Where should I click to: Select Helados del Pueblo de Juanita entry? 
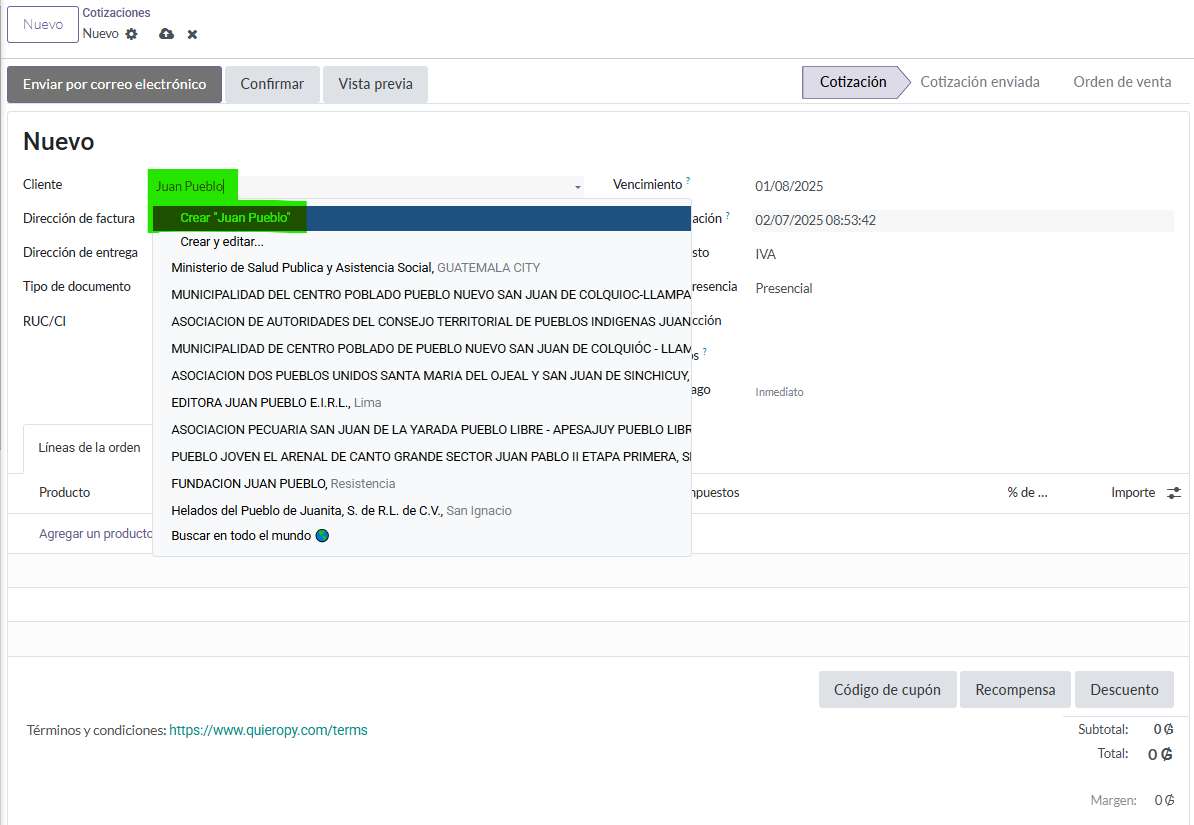pos(422,511)
